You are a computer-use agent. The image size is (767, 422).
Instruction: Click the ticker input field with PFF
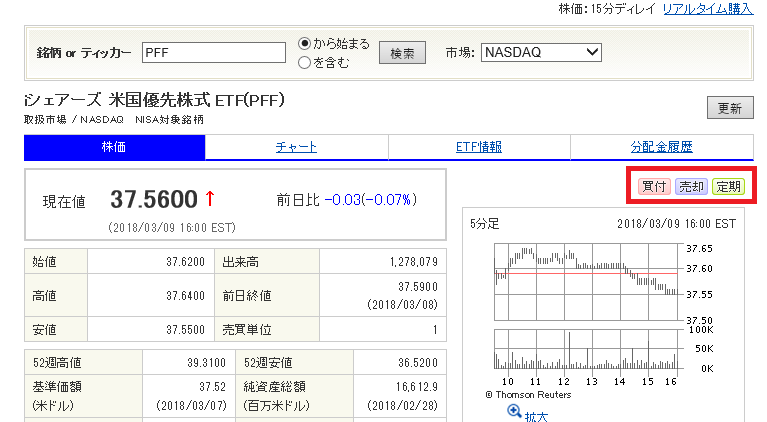[214, 52]
